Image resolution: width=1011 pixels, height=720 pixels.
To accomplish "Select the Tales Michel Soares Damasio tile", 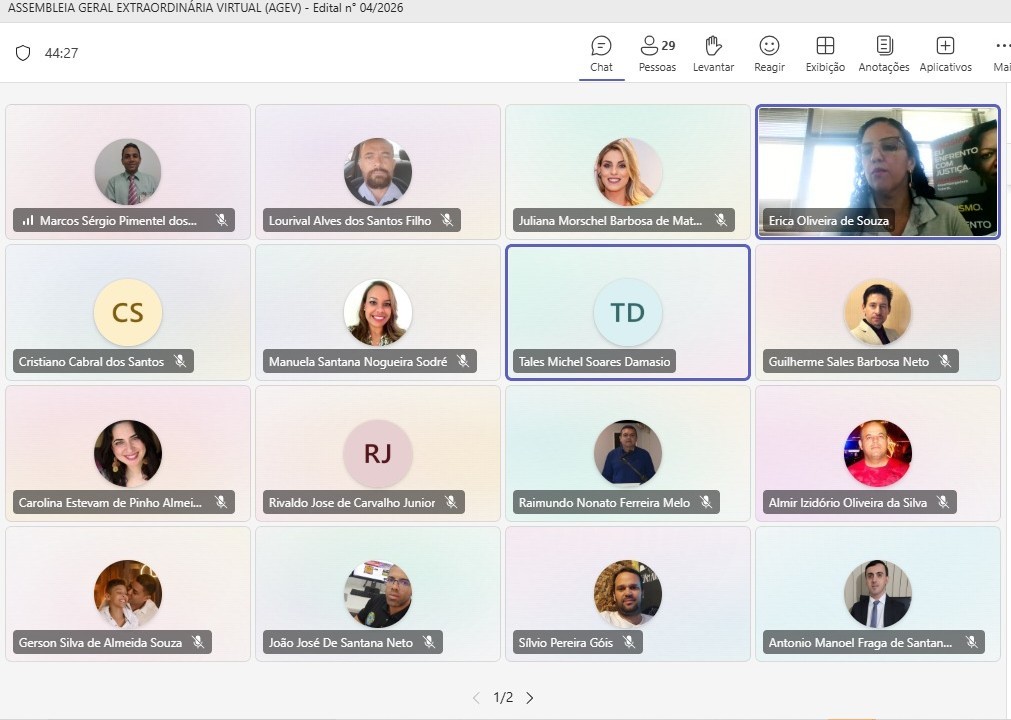I will (x=628, y=312).
